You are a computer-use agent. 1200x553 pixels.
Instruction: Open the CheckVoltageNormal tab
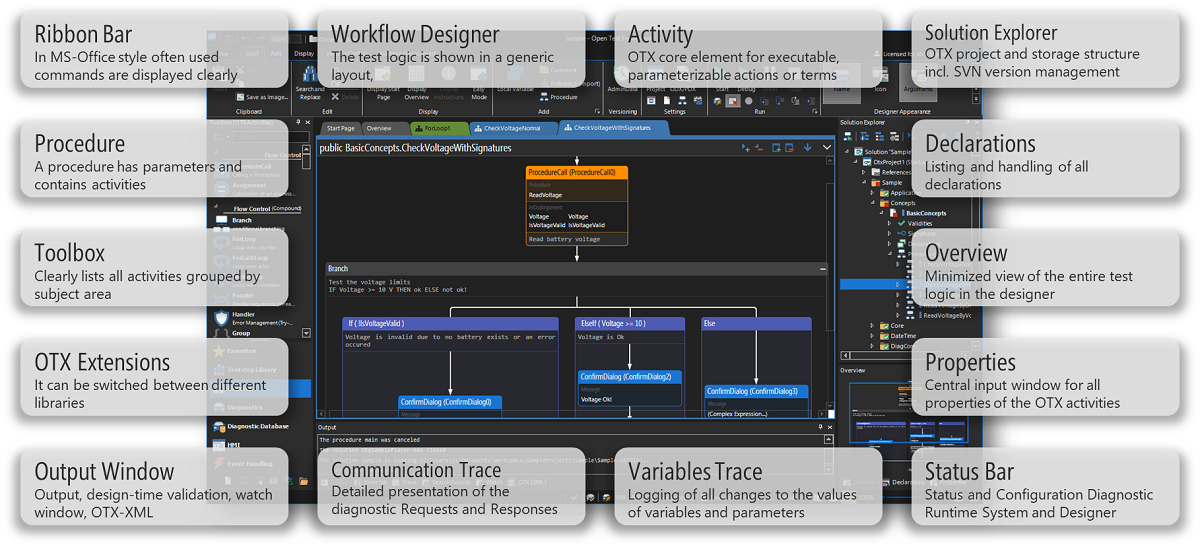(512, 128)
